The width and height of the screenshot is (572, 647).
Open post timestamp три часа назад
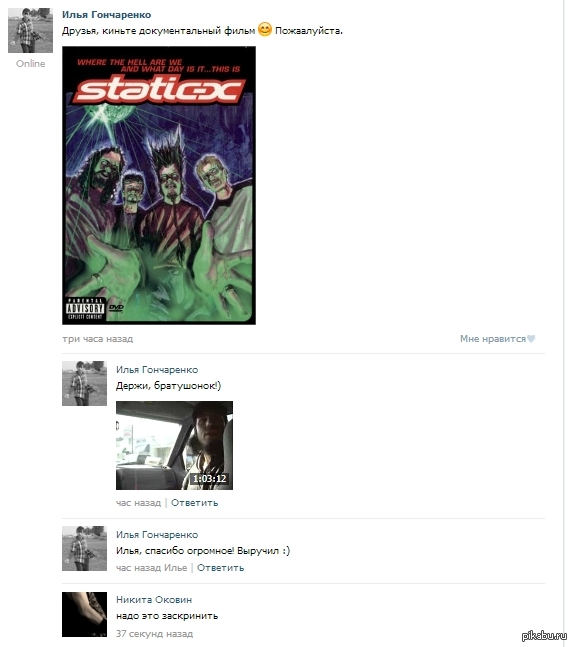click(x=97, y=339)
